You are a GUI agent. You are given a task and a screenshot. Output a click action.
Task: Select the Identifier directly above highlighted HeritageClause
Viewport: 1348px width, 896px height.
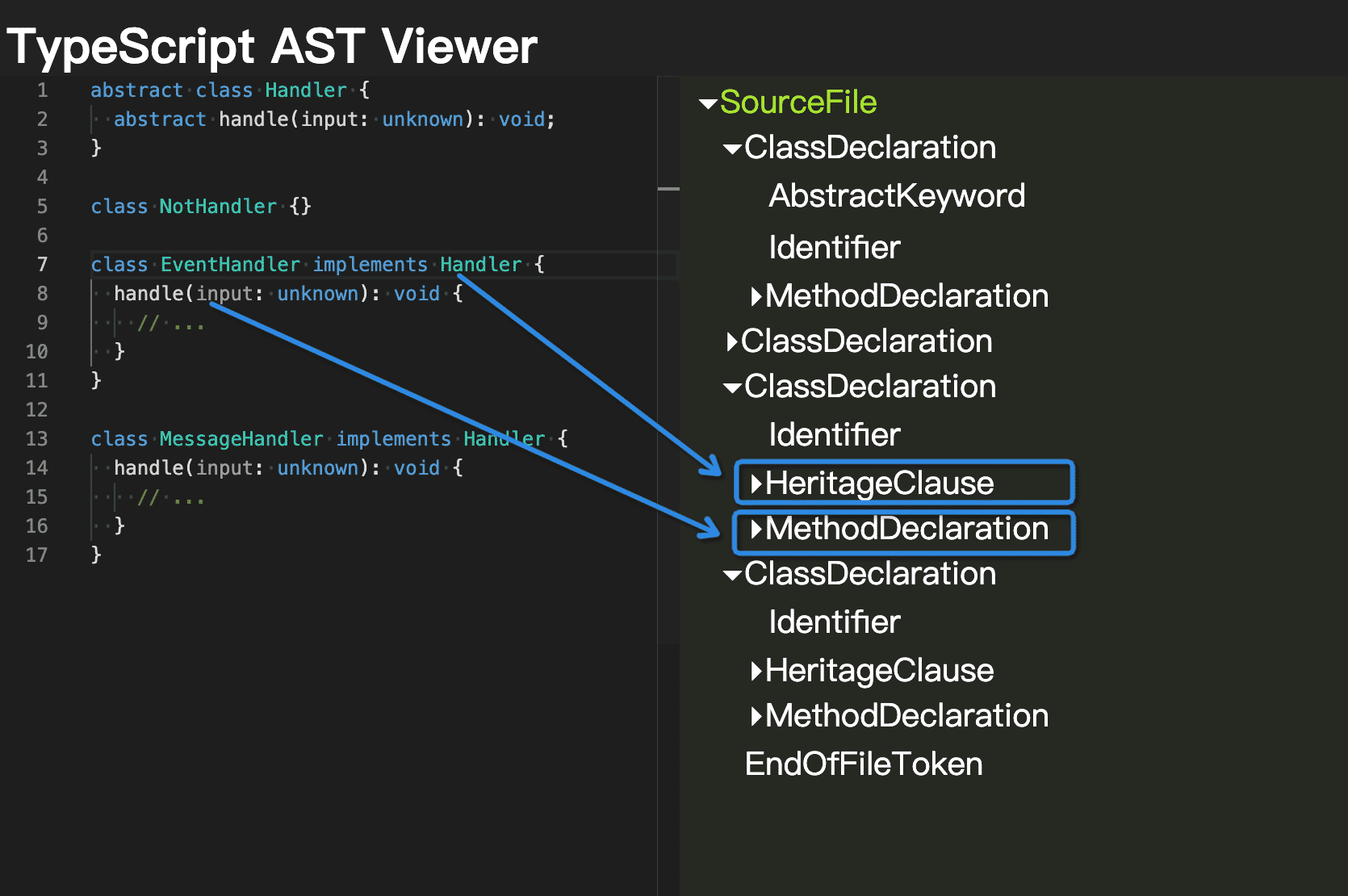(834, 435)
